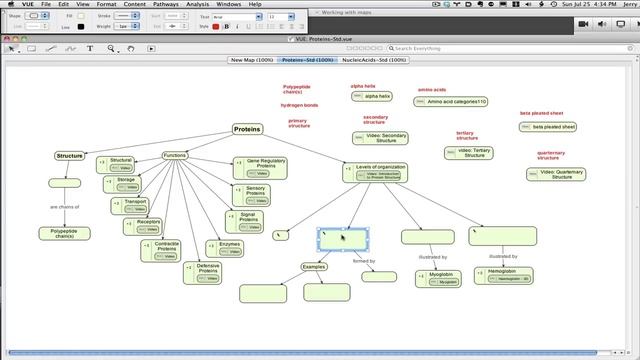The width and height of the screenshot is (640, 360).
Task: Open the Link shape dropdown
Action: tap(37, 26)
